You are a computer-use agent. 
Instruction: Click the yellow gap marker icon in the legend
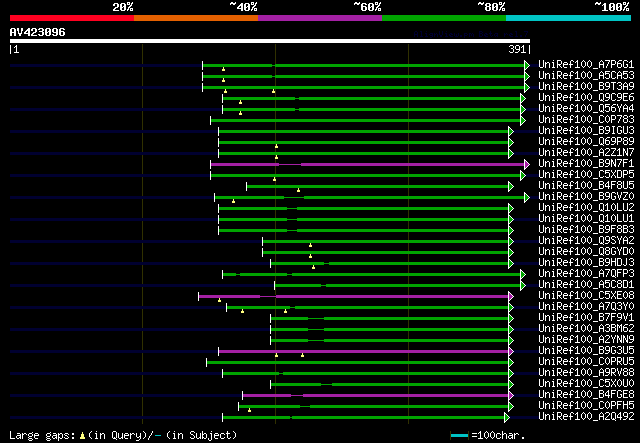tap(82, 436)
